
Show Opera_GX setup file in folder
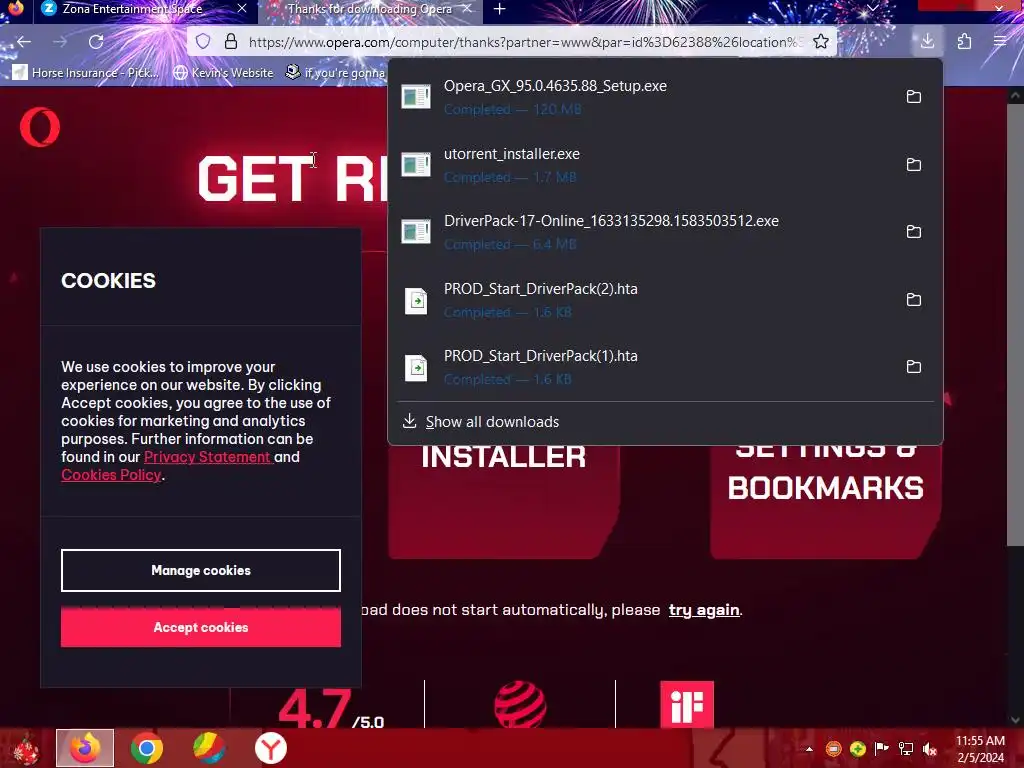pos(914,97)
